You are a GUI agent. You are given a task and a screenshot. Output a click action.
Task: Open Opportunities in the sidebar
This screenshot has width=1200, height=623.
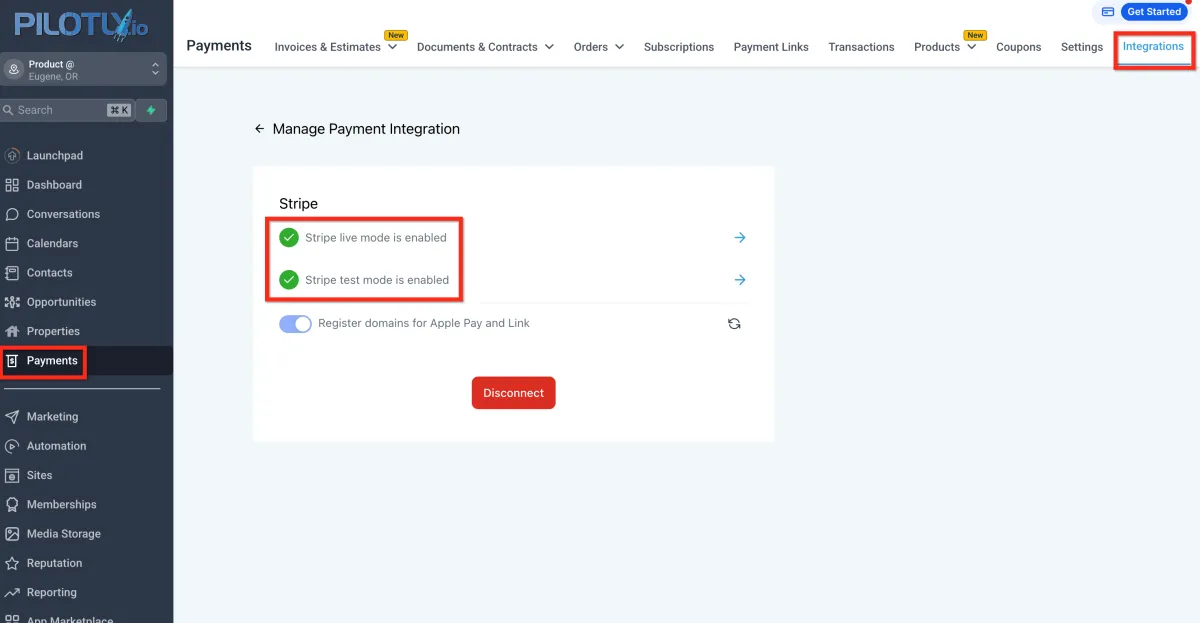pyautogui.click(x=62, y=302)
